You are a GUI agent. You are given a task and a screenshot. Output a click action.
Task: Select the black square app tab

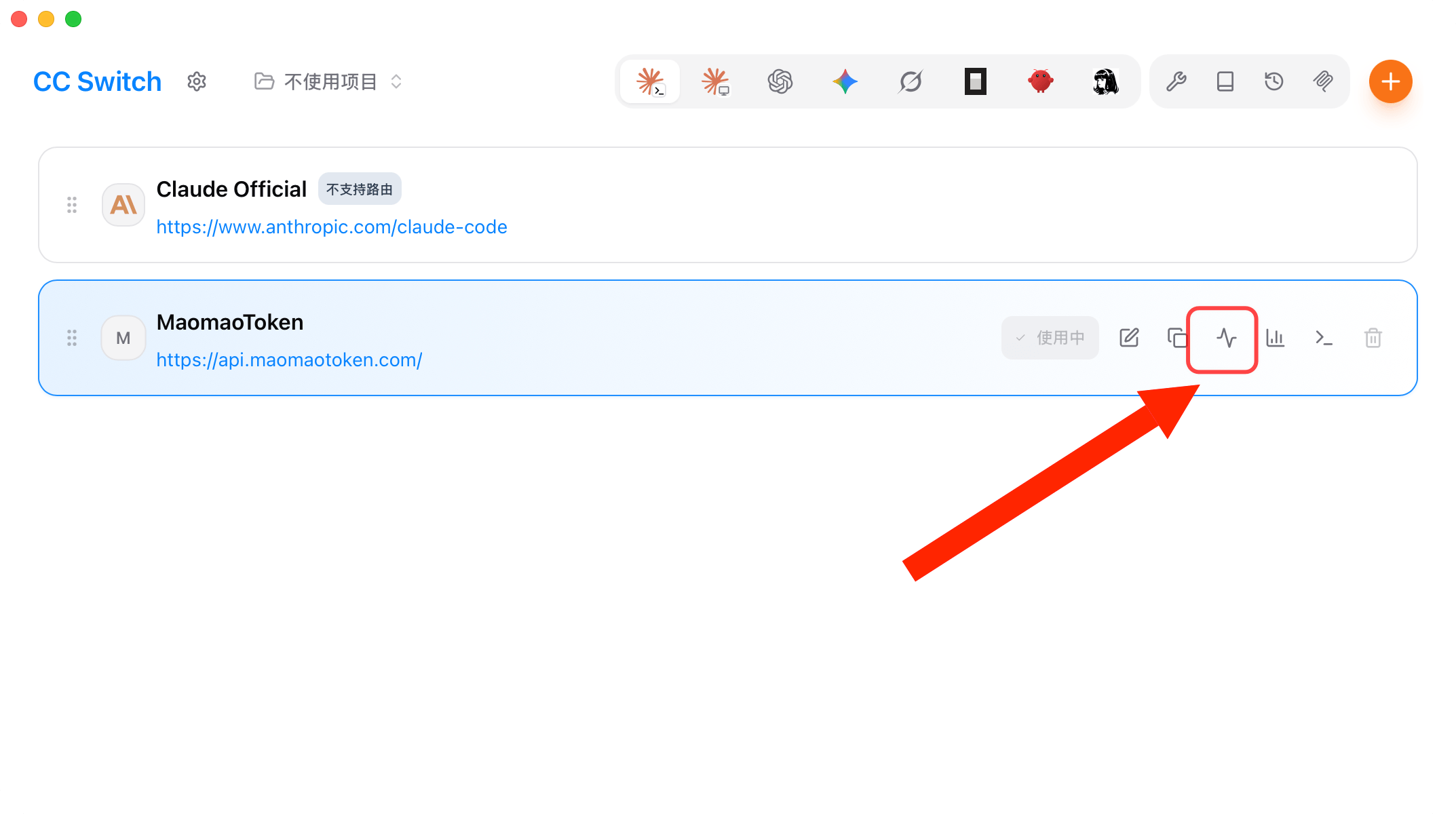976,81
